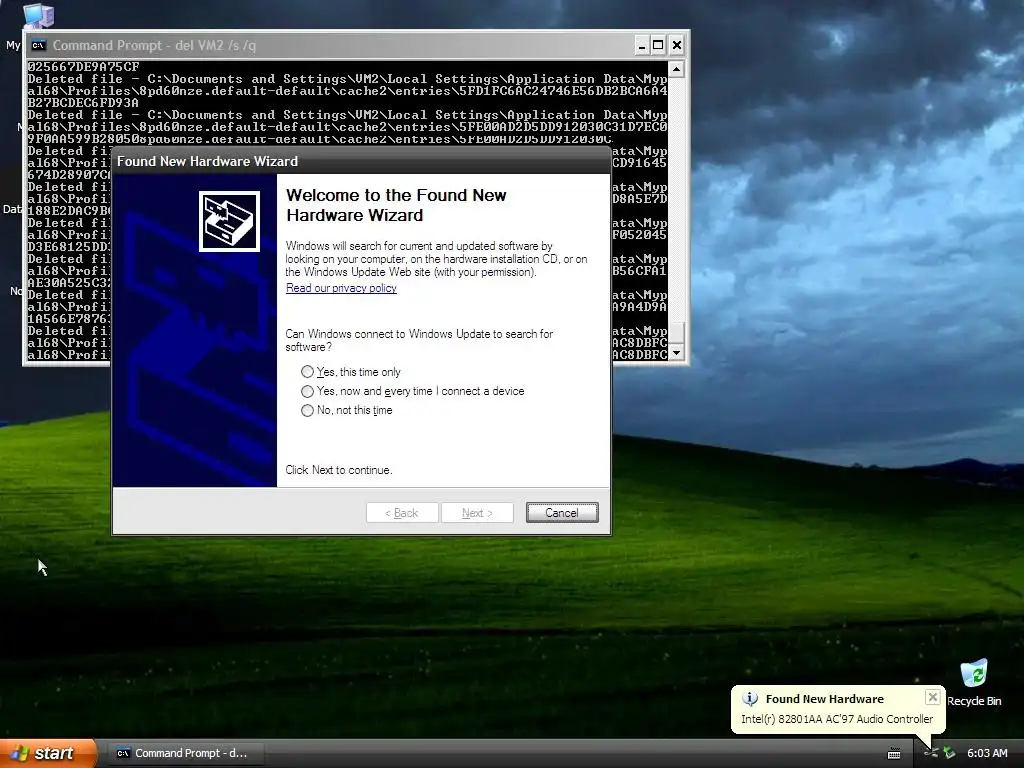Open the Recycle Bin desktop icon

(974, 683)
